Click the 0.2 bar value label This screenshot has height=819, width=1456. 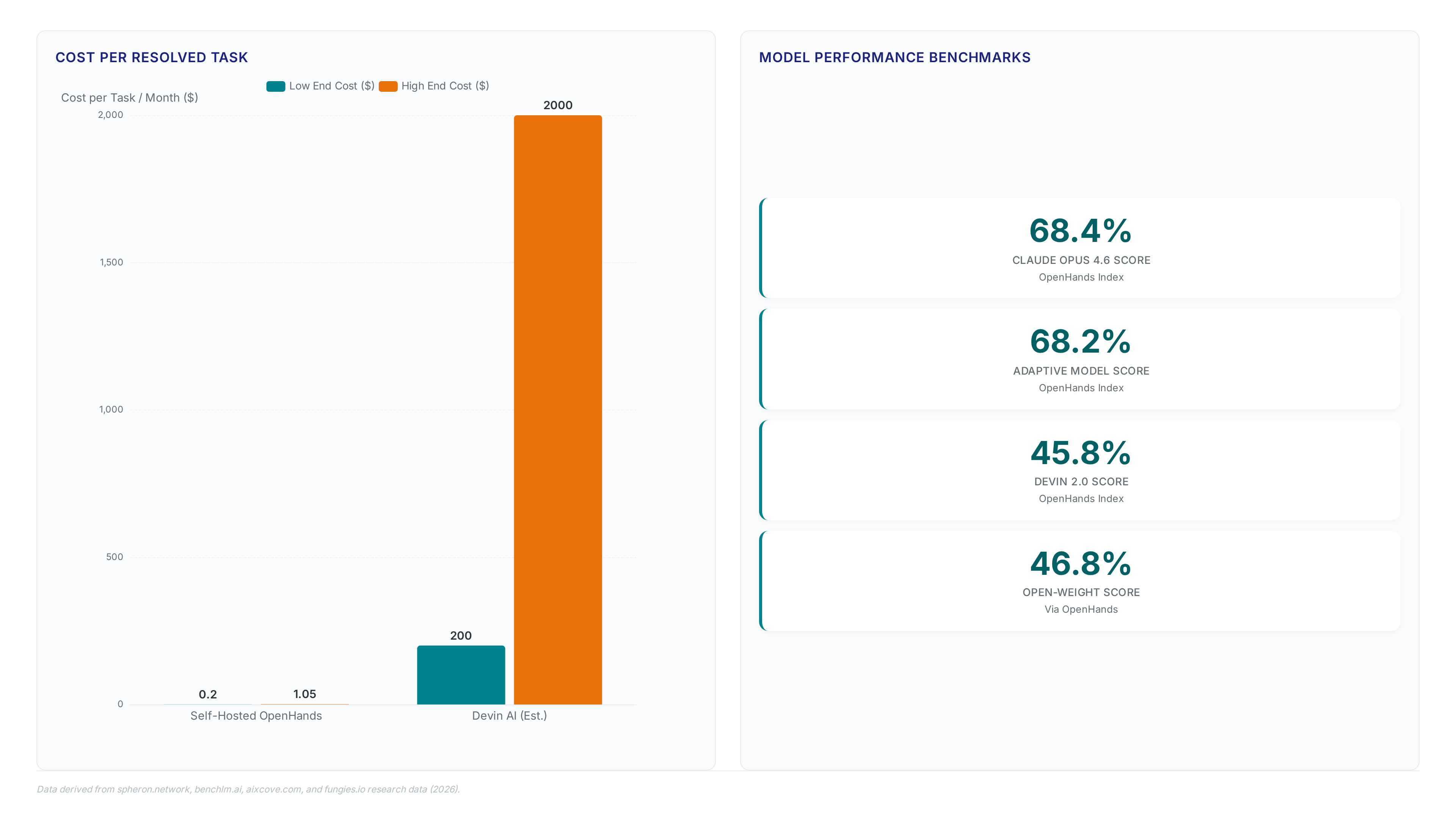tap(208, 694)
